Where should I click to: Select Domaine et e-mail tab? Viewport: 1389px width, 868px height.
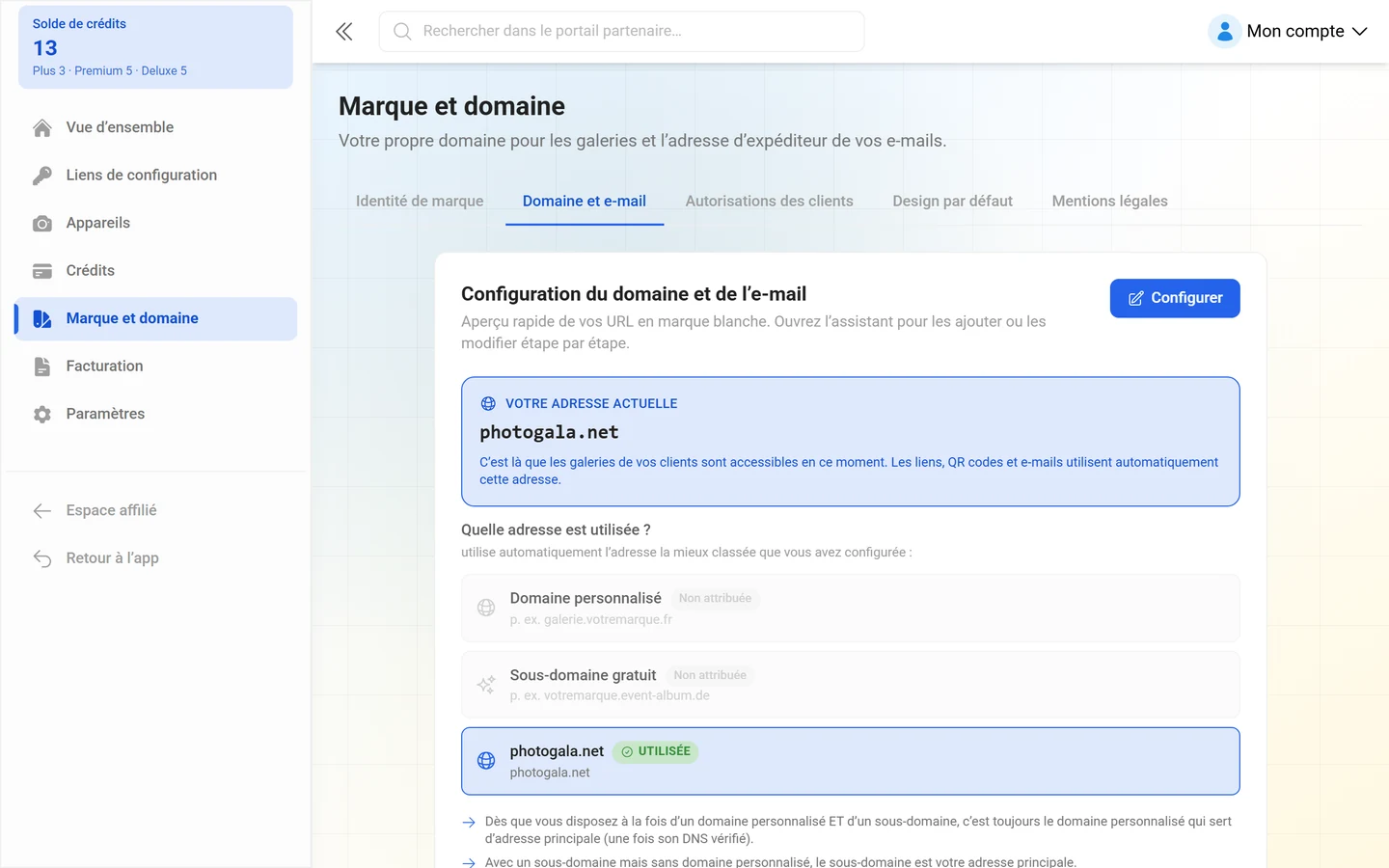[x=585, y=201]
